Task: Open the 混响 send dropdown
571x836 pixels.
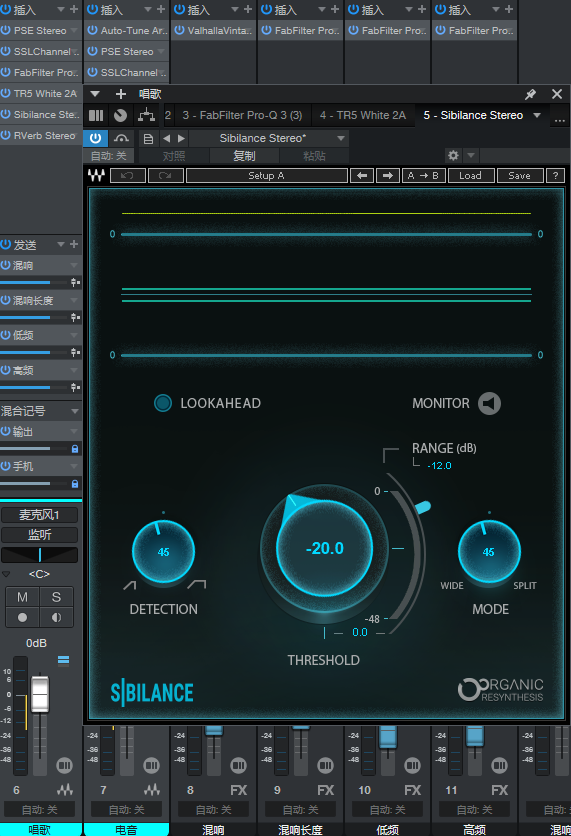Action: tap(74, 265)
